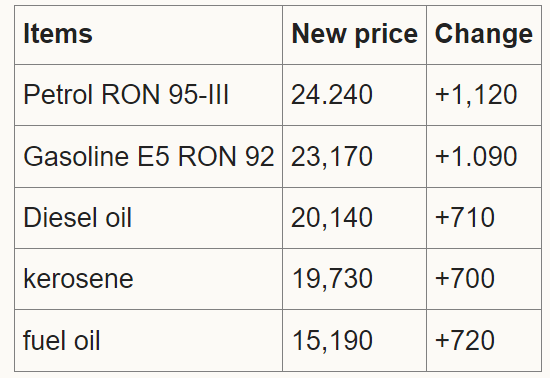Select the Gasoline E5 RON 92 cell

[x=148, y=156]
